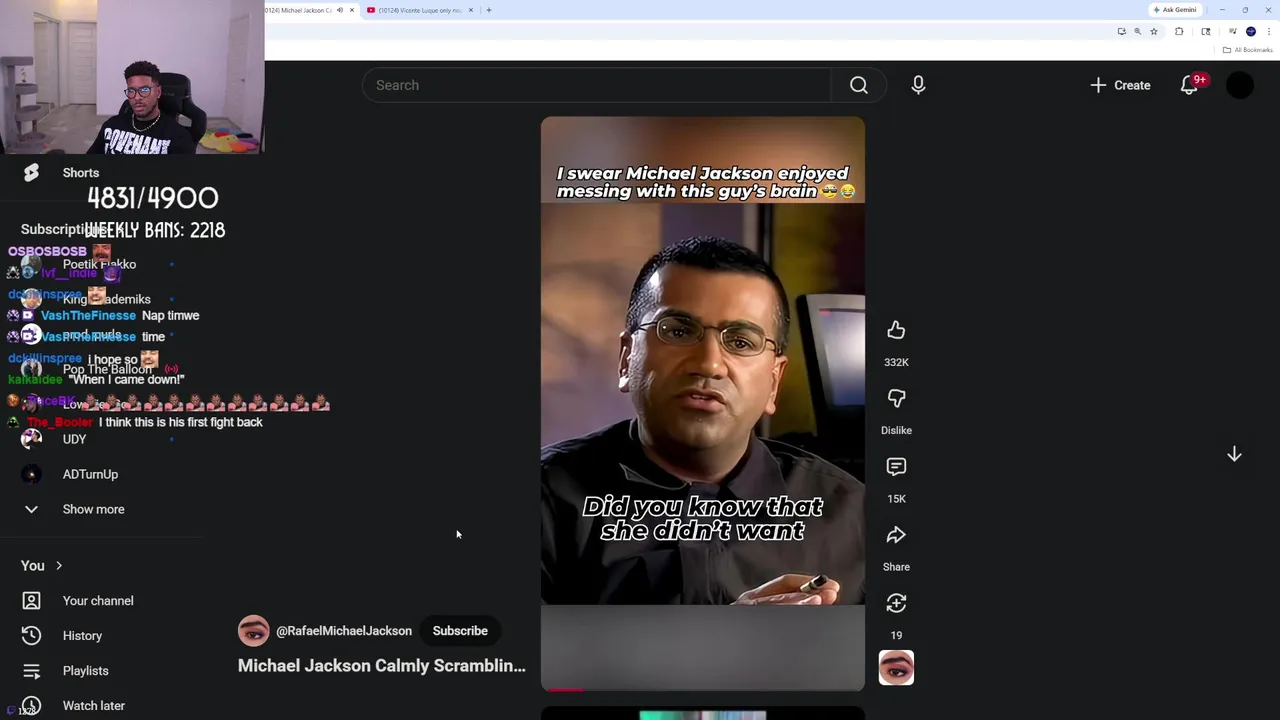Focus the YouTube Search field
The height and width of the screenshot is (720, 1280).
click(597, 85)
